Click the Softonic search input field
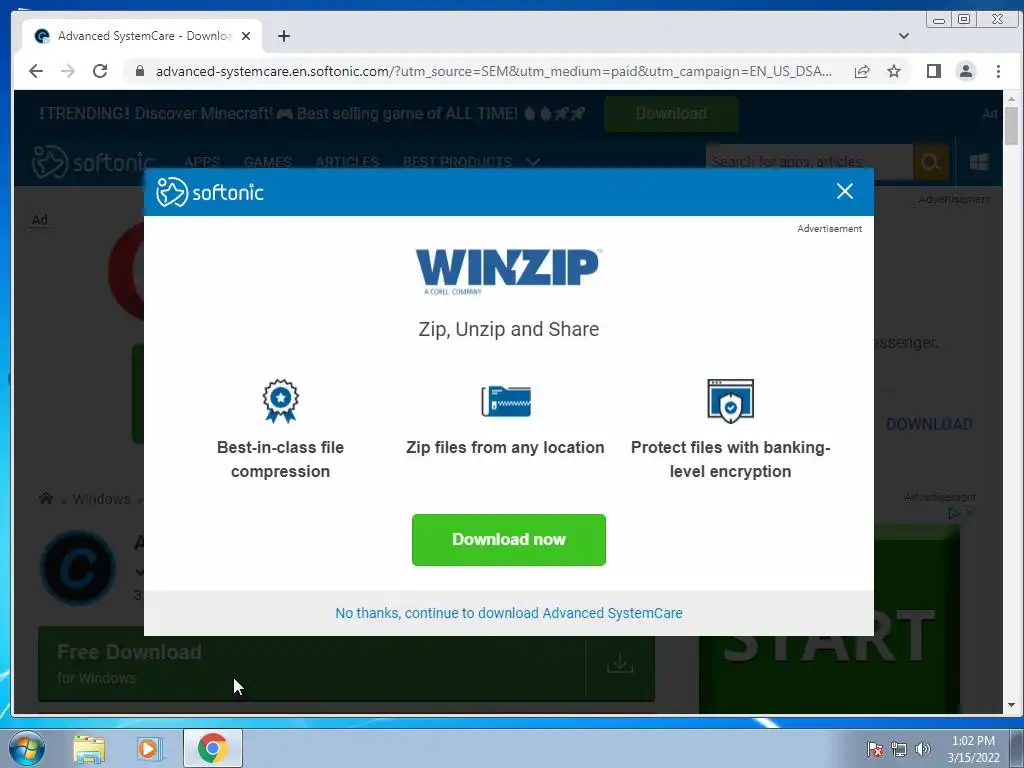The width and height of the screenshot is (1024, 768). point(809,162)
